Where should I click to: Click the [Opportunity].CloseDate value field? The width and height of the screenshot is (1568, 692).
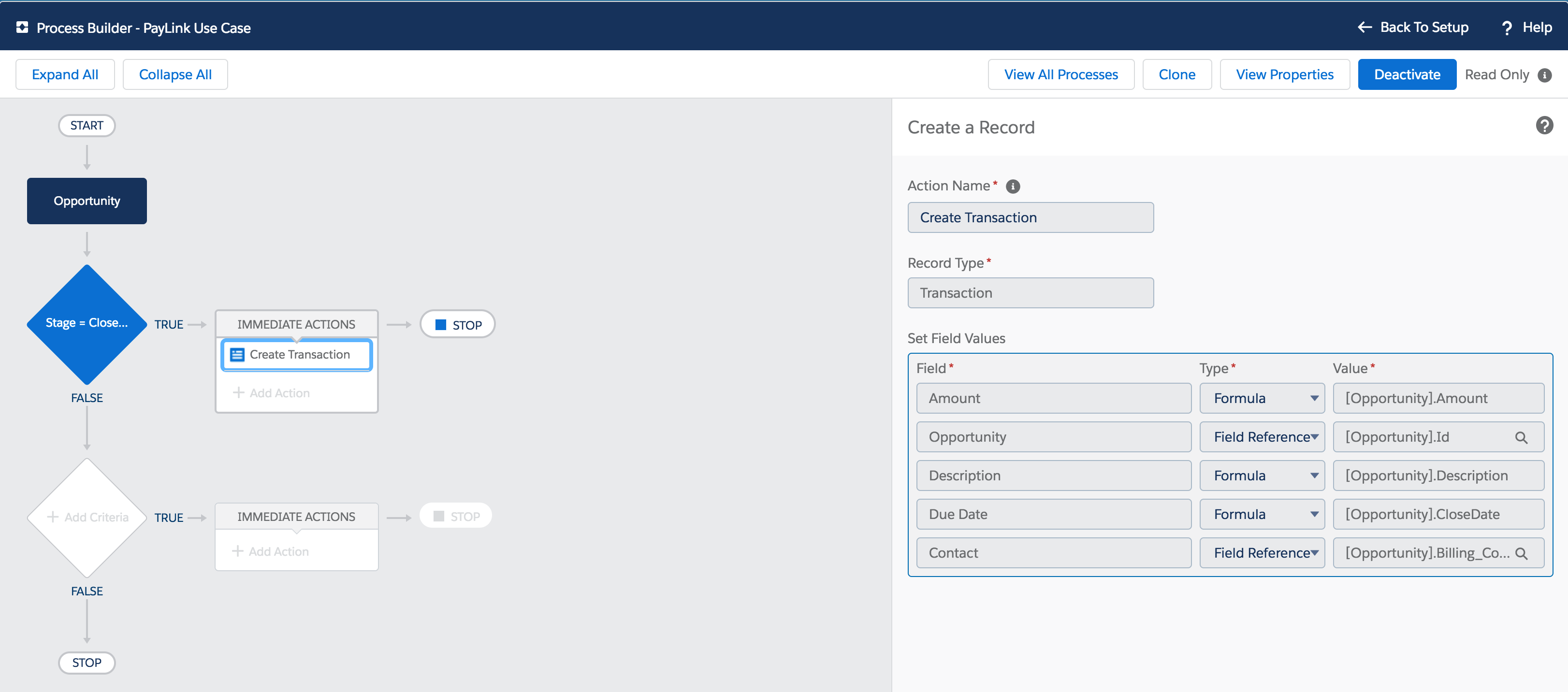1438,514
